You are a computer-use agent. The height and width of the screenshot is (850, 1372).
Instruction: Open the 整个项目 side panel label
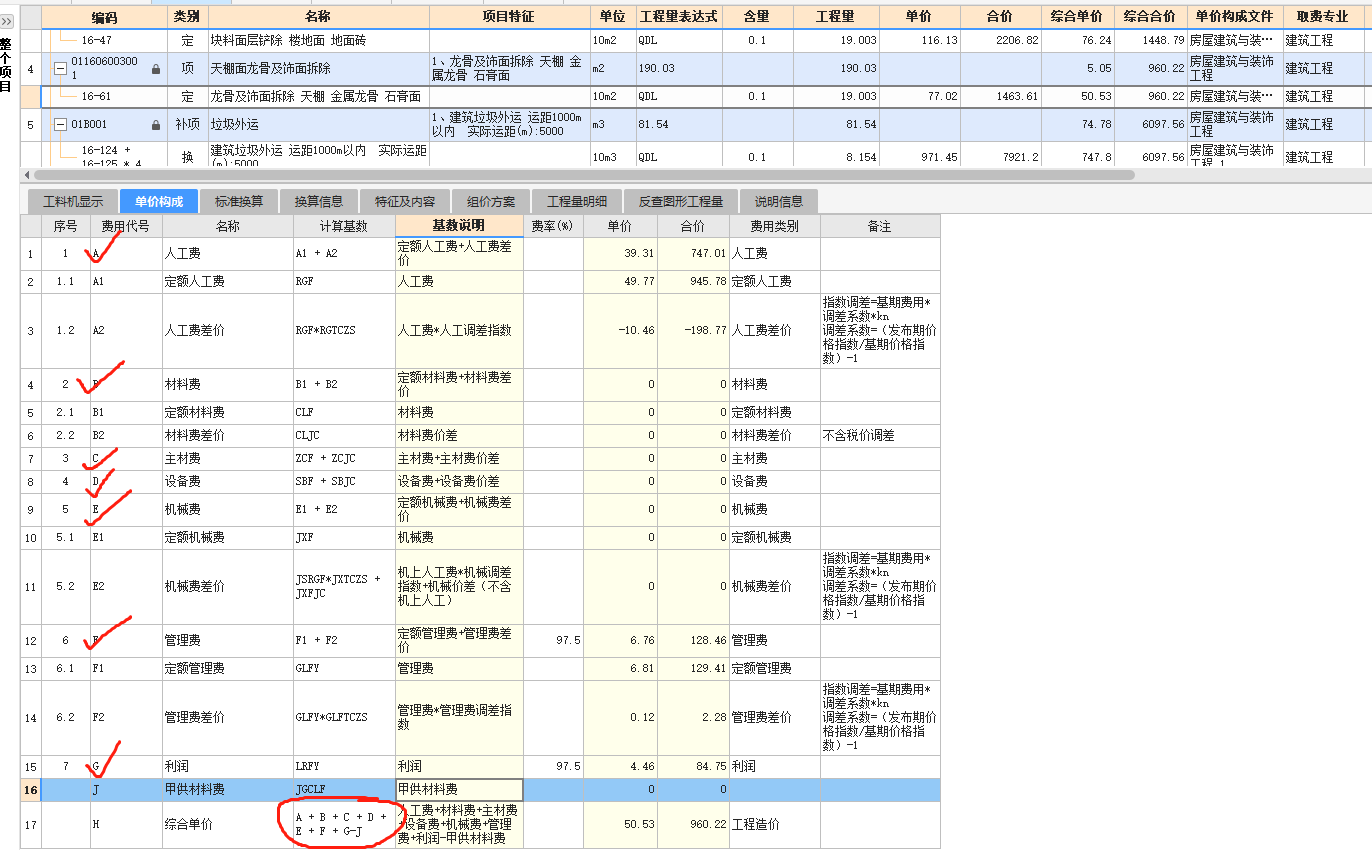(x=7, y=66)
